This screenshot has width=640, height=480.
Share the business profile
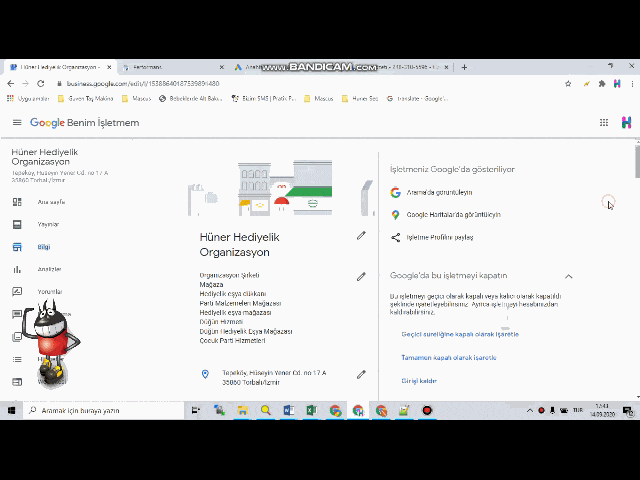pos(440,238)
